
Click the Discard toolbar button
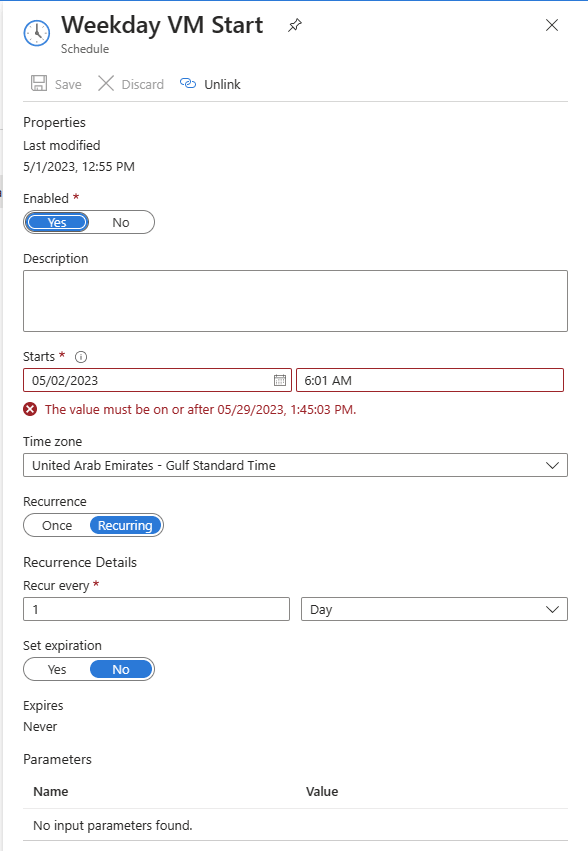131,84
